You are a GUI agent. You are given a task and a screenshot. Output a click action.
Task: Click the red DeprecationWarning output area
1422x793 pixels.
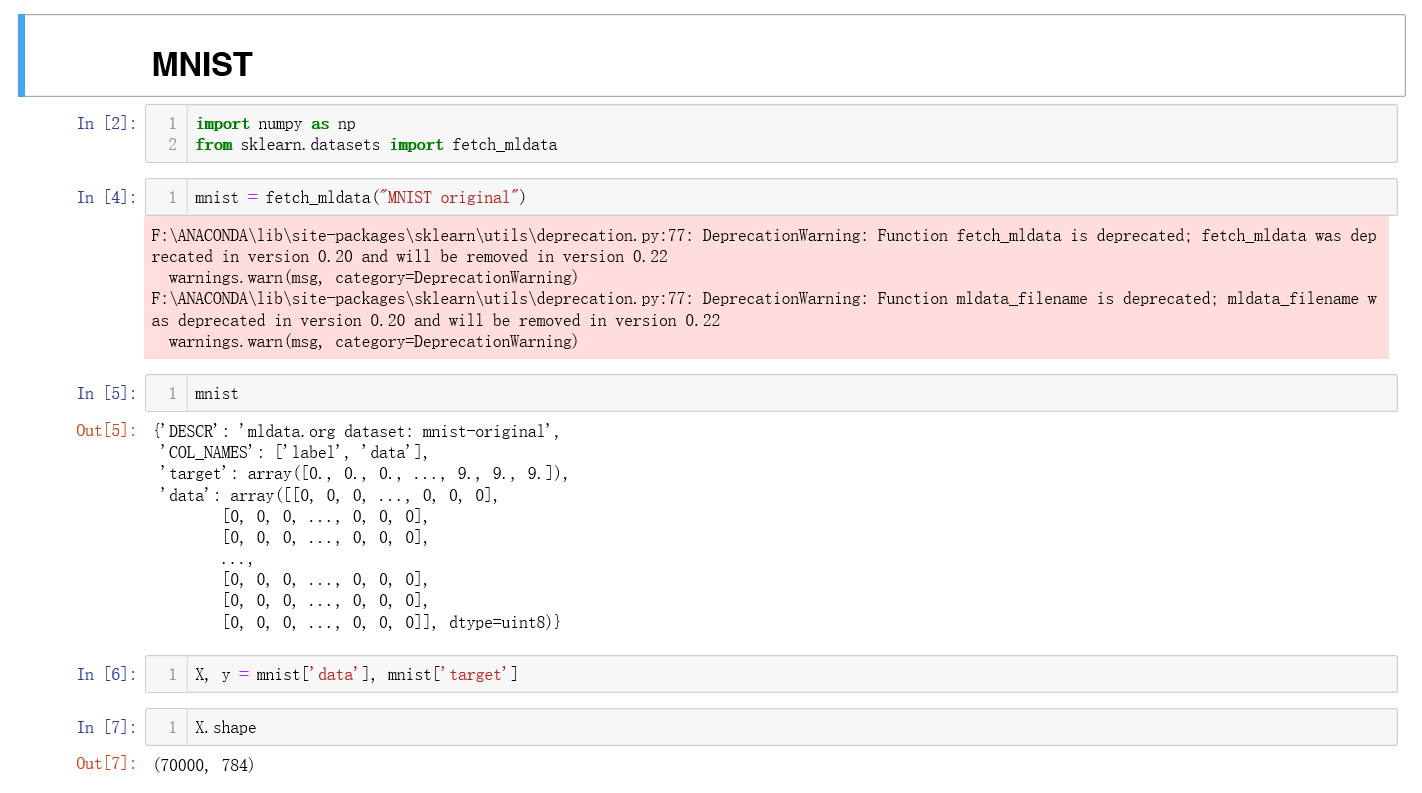pyautogui.click(x=766, y=288)
